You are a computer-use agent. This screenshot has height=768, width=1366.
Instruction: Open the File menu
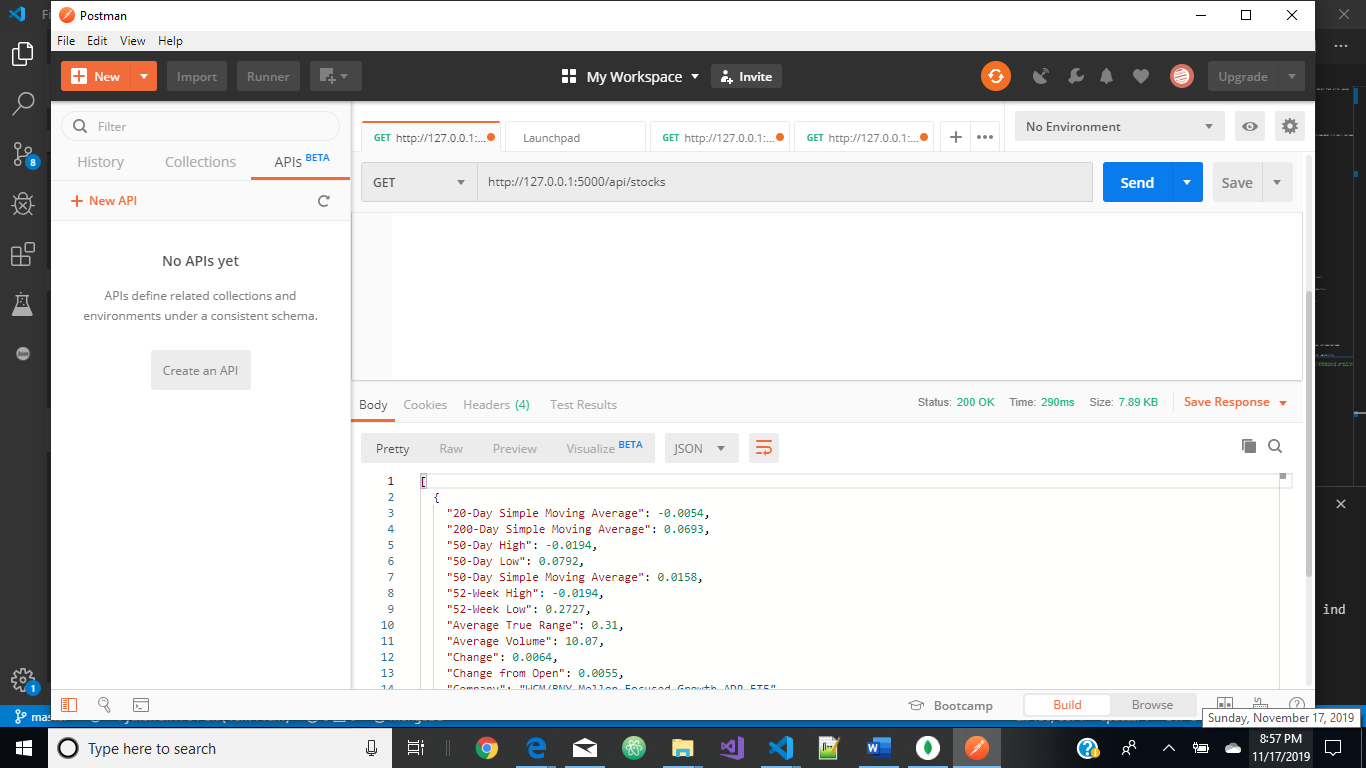66,41
